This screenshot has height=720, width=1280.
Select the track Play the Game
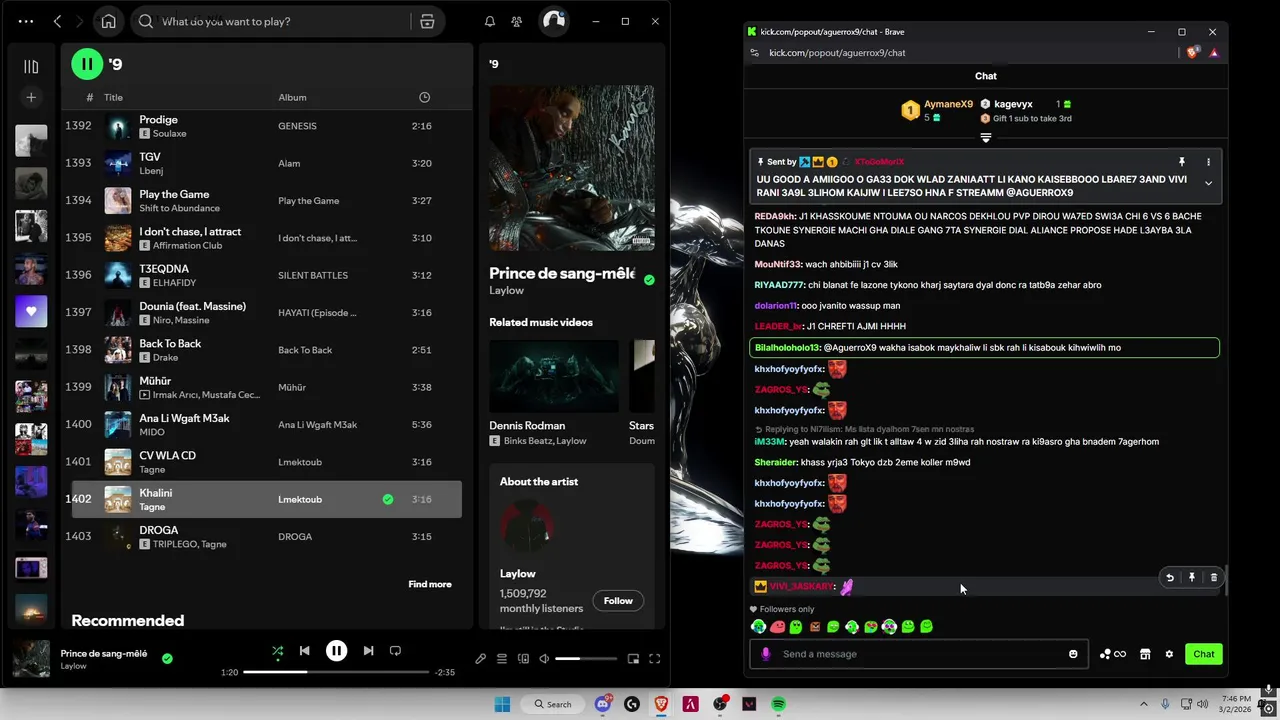[266, 200]
